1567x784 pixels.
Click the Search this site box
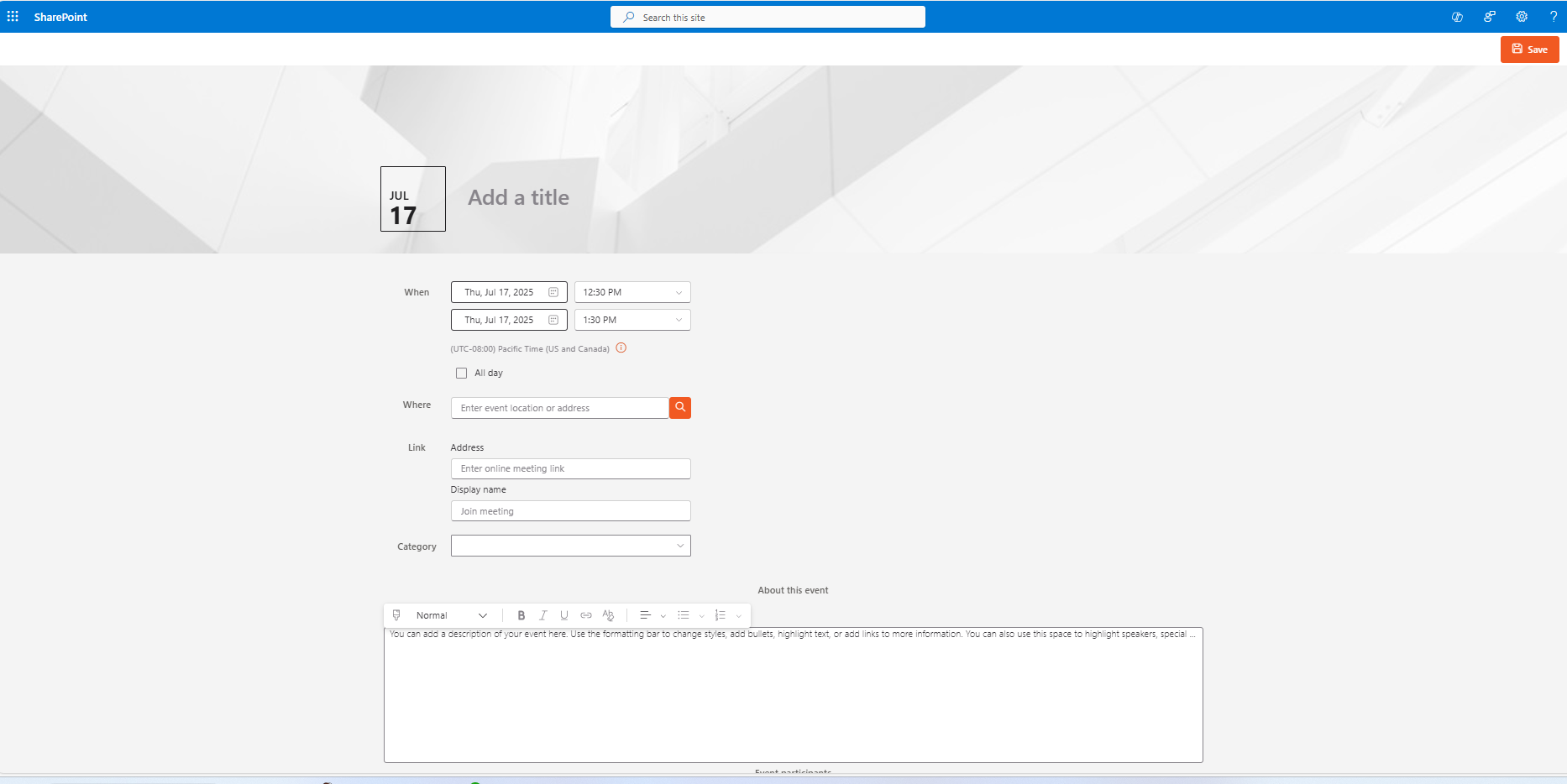click(768, 17)
